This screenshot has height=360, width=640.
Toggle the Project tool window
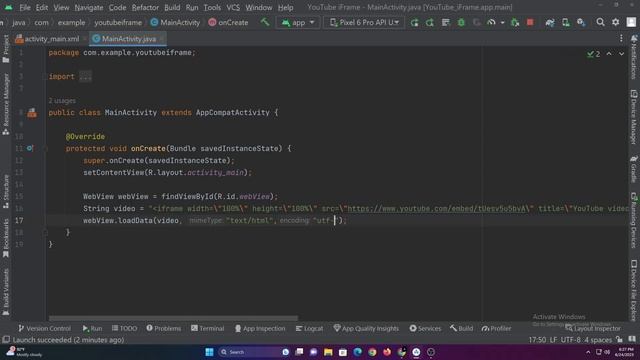[x=6, y=49]
